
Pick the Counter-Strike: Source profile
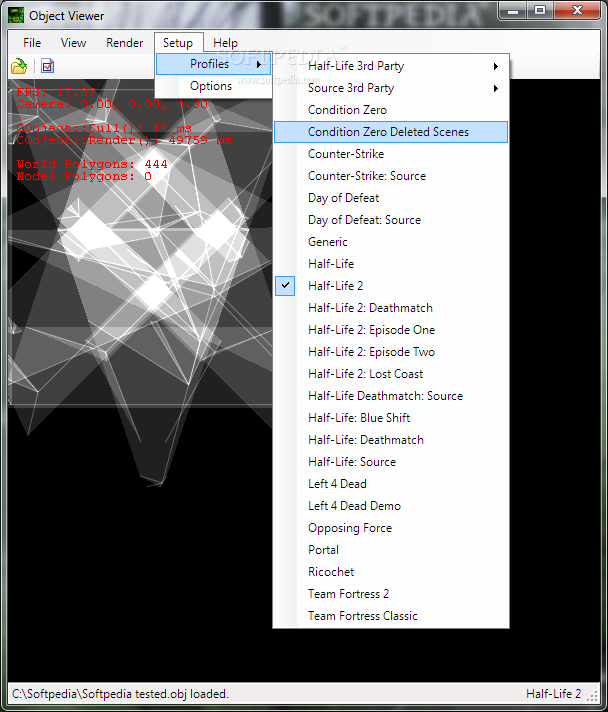click(x=391, y=176)
